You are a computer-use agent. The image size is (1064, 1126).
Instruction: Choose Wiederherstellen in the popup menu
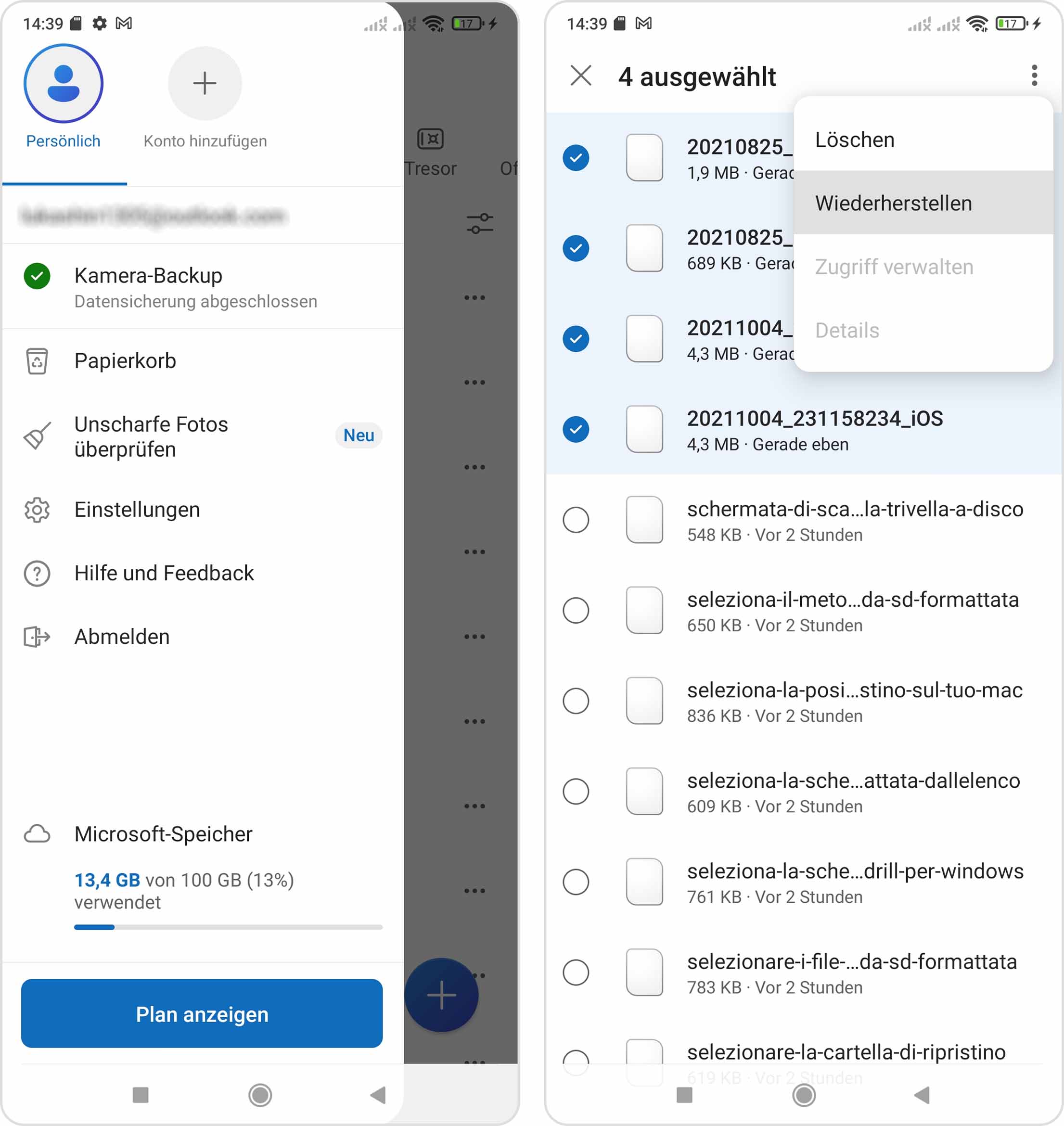click(923, 203)
